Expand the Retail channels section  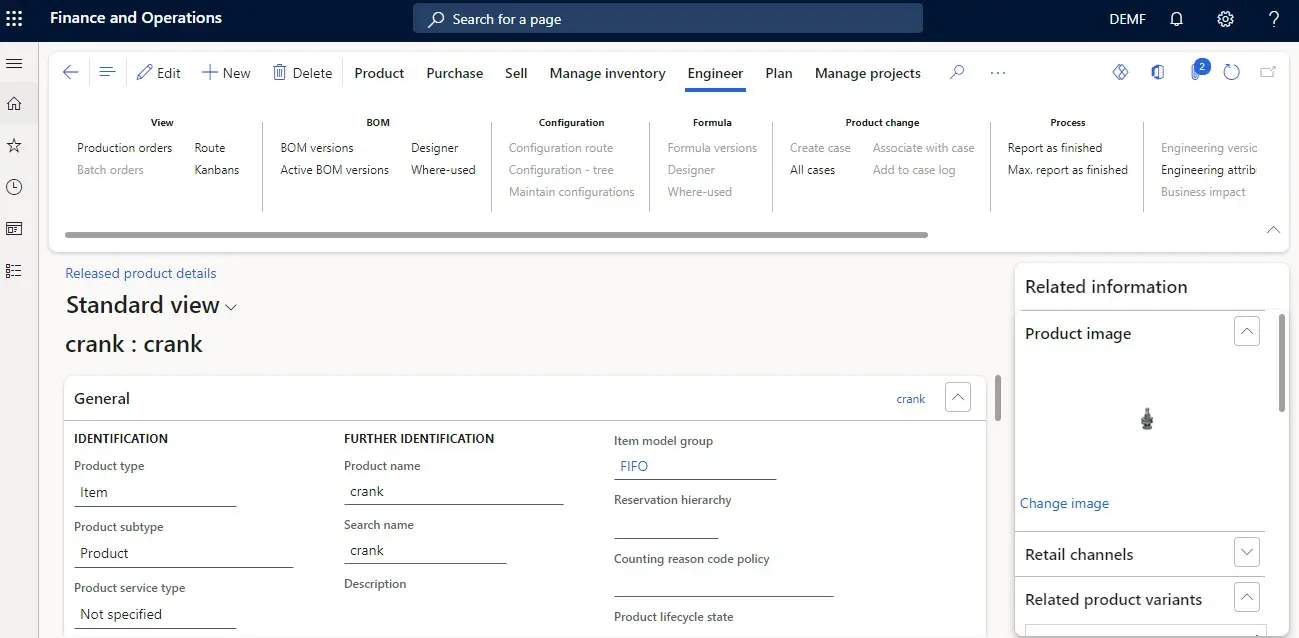click(x=1246, y=553)
